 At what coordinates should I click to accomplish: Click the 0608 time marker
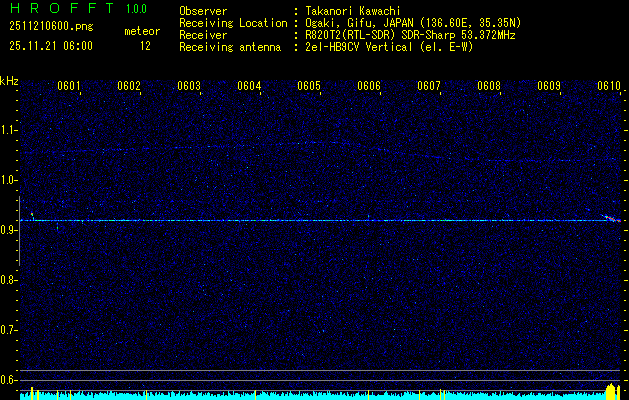489,86
